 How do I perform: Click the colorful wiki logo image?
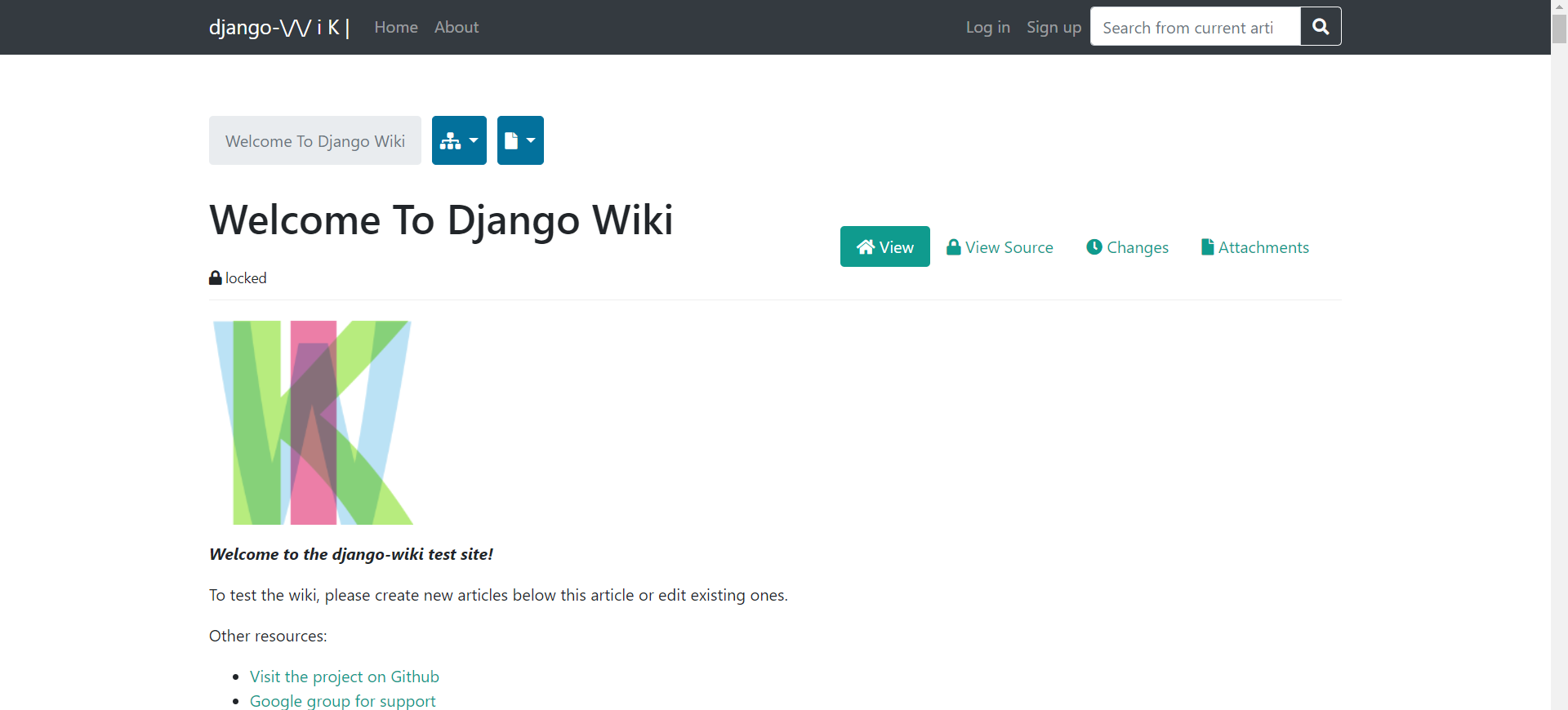point(314,423)
